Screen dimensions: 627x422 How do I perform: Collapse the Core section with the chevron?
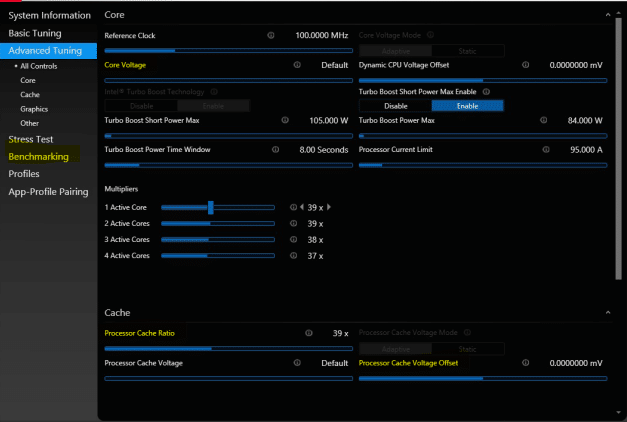606,15
